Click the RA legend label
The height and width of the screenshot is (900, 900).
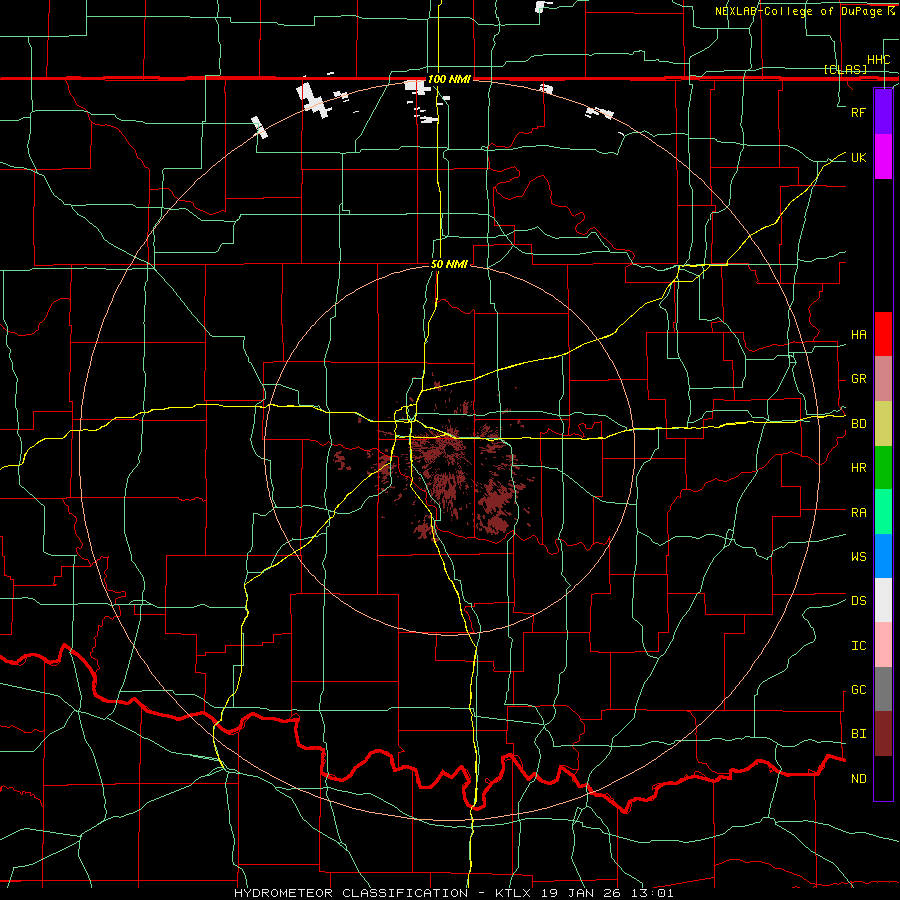point(858,513)
